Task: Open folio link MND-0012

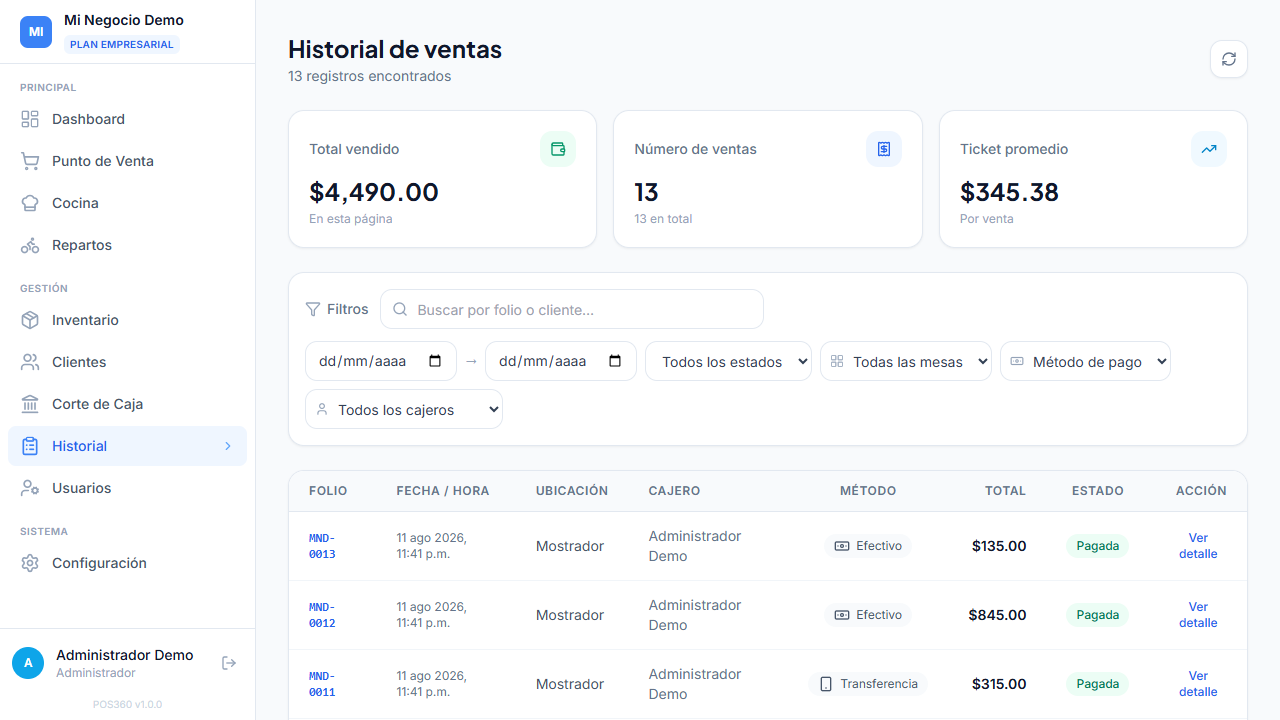Action: (322, 615)
